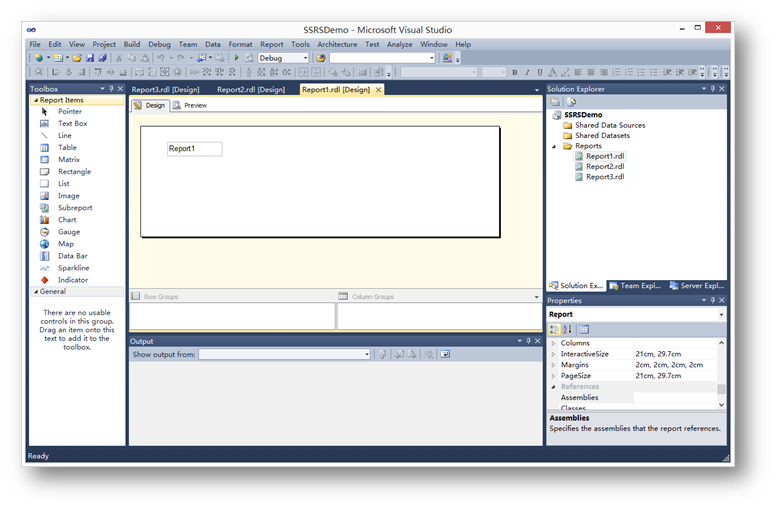Viewport: 777px width, 509px height.
Task: Toggle Italic formatting button
Action: pos(527,72)
